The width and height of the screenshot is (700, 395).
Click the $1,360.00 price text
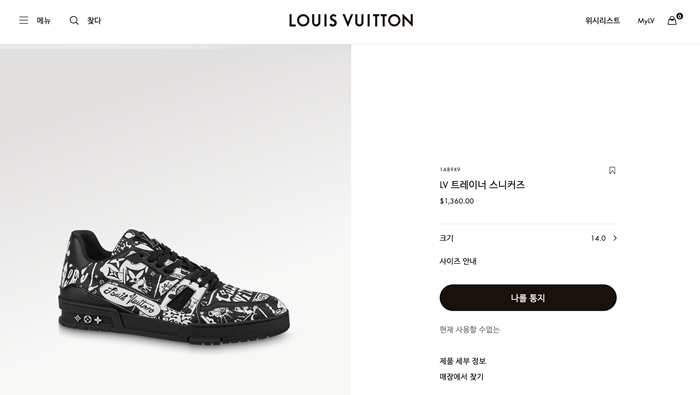(457, 201)
